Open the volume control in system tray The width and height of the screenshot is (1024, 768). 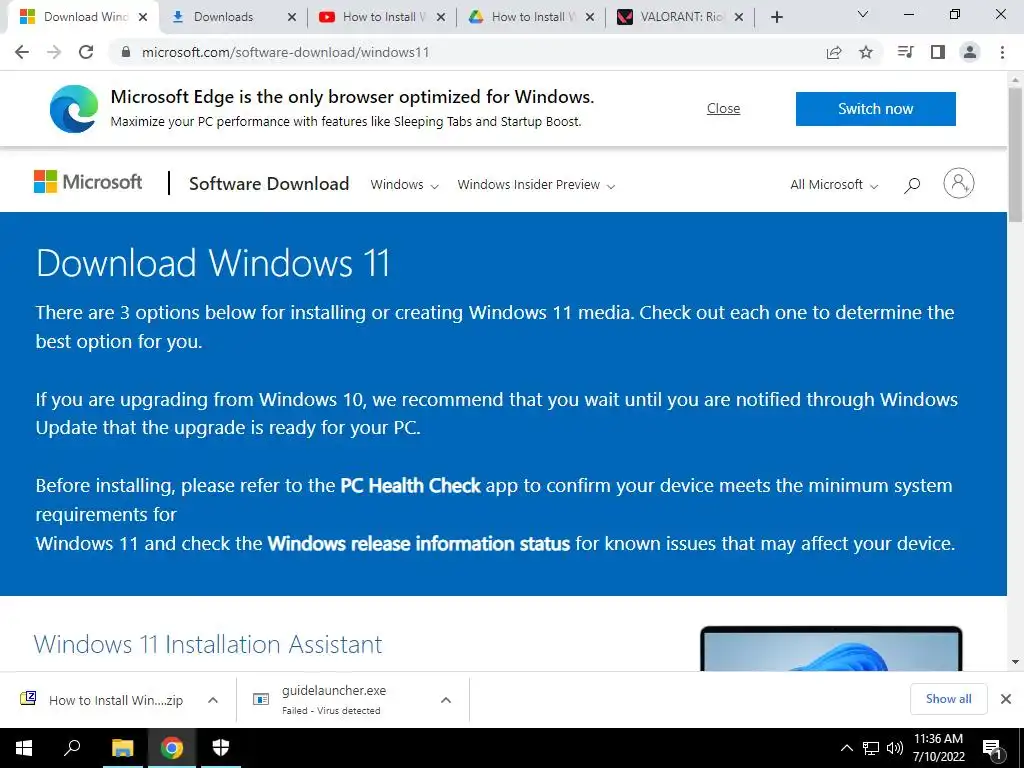(x=895, y=748)
